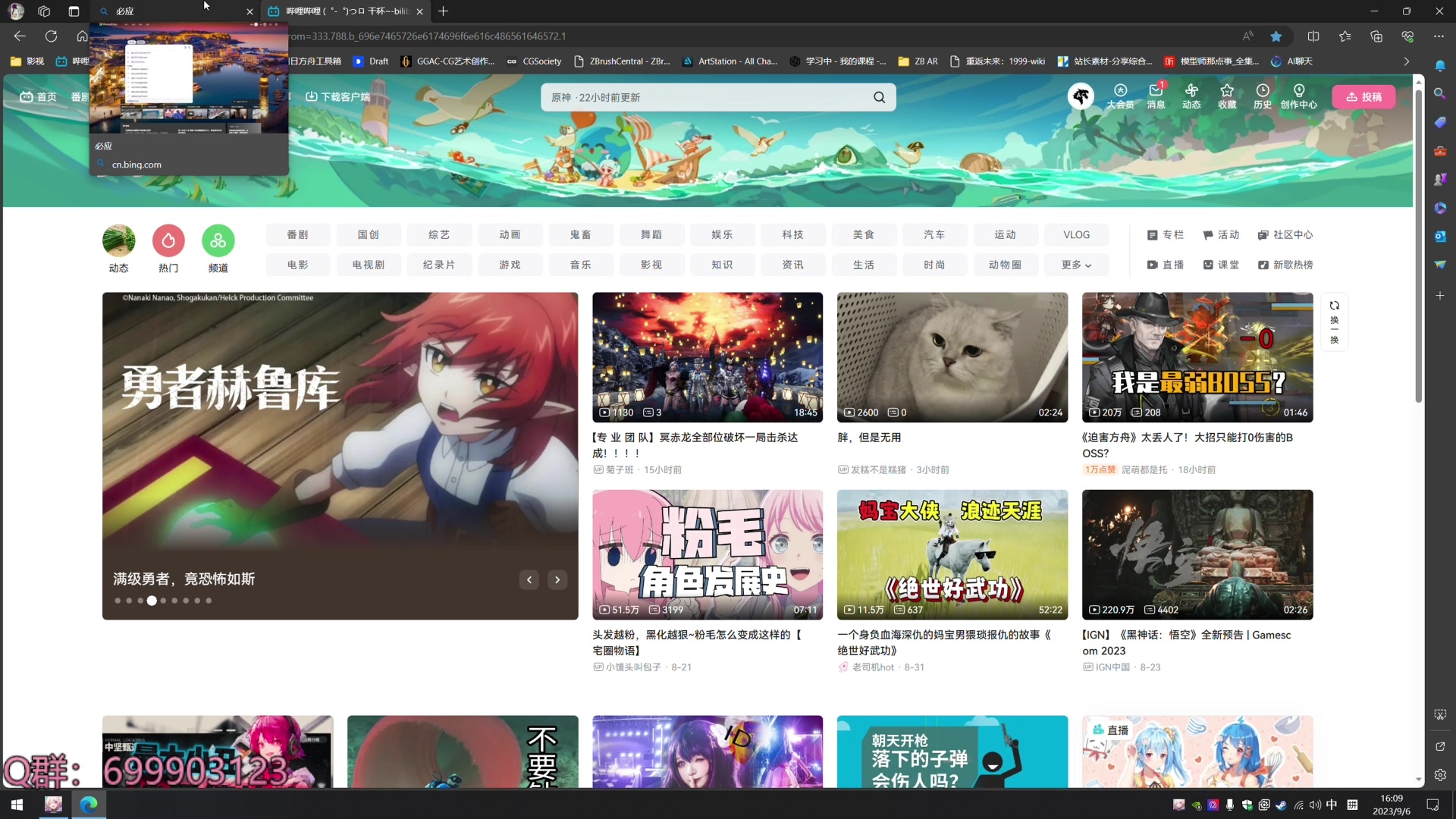Viewport: 1456px width, 819px height.
Task: Open the cat video thumbnail 胖，但是无用
Action: coord(952,357)
